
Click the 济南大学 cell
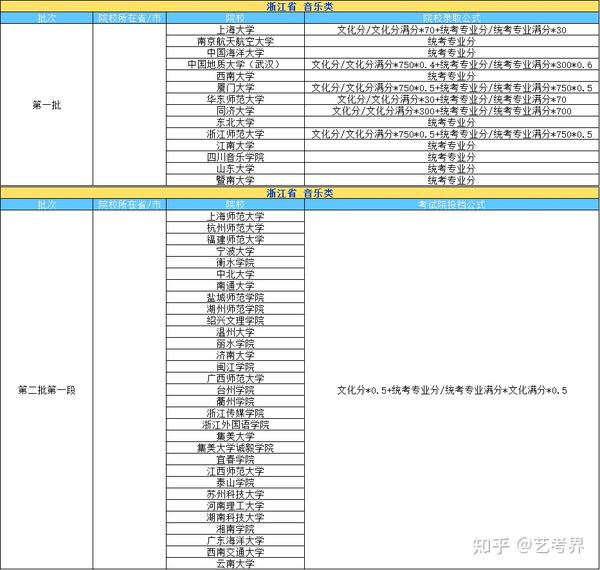pyautogui.click(x=235, y=355)
